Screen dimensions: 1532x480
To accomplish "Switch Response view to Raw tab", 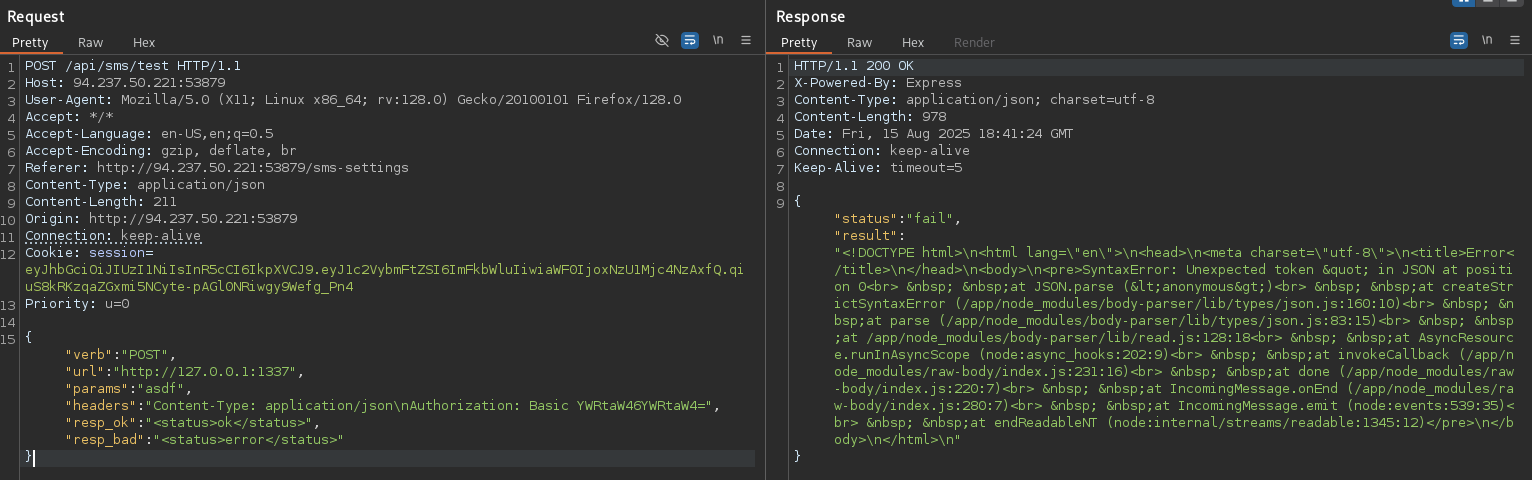I will [x=860, y=43].
